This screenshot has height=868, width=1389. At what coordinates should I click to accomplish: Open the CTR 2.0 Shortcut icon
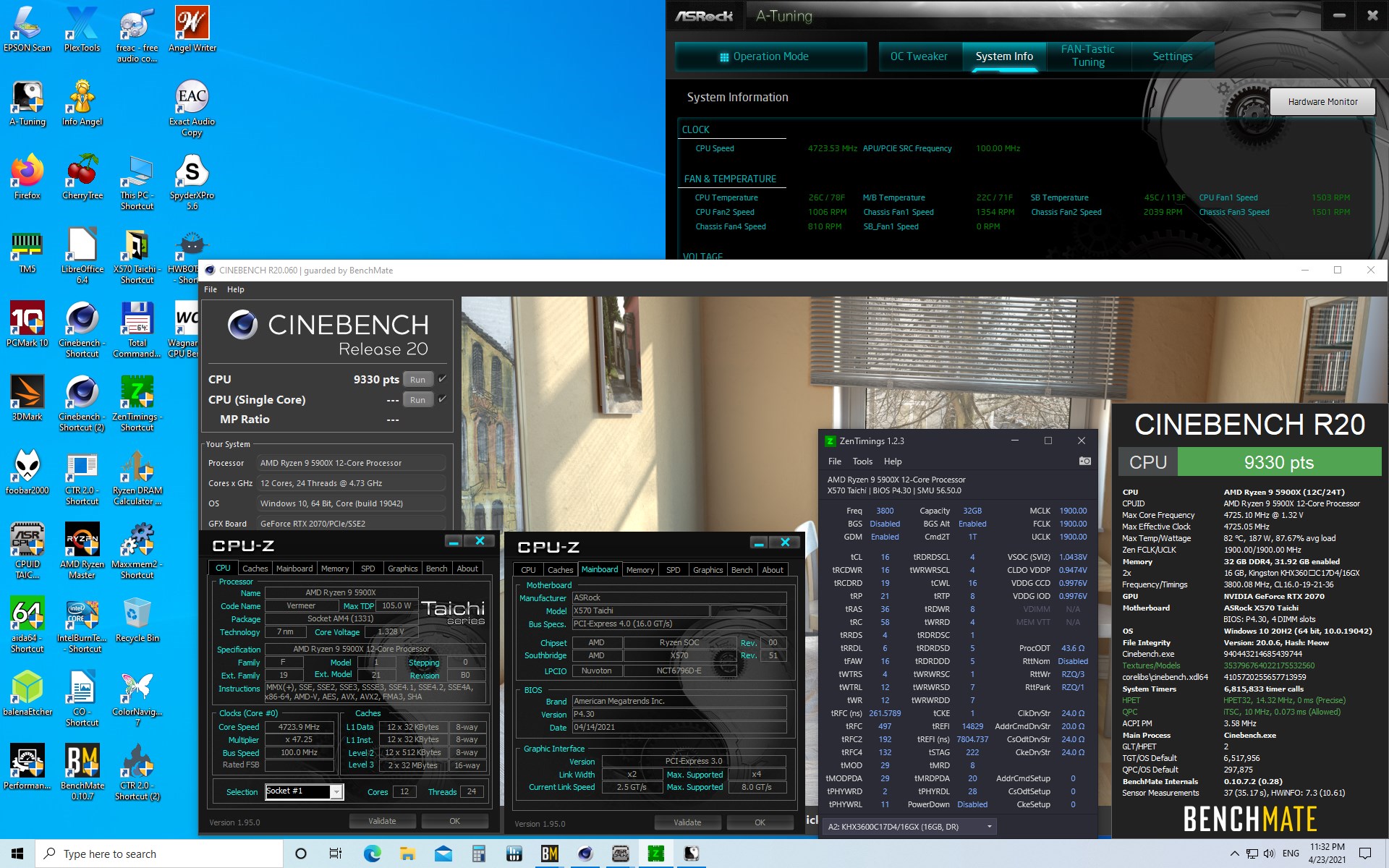pos(82,477)
